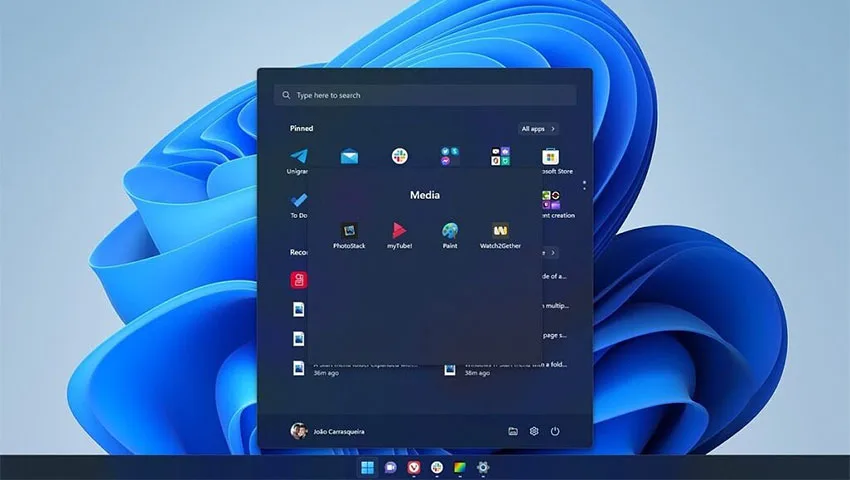Image resolution: width=850 pixels, height=480 pixels.
Task: Open the pinned folder containing Messenger
Action: (449, 156)
